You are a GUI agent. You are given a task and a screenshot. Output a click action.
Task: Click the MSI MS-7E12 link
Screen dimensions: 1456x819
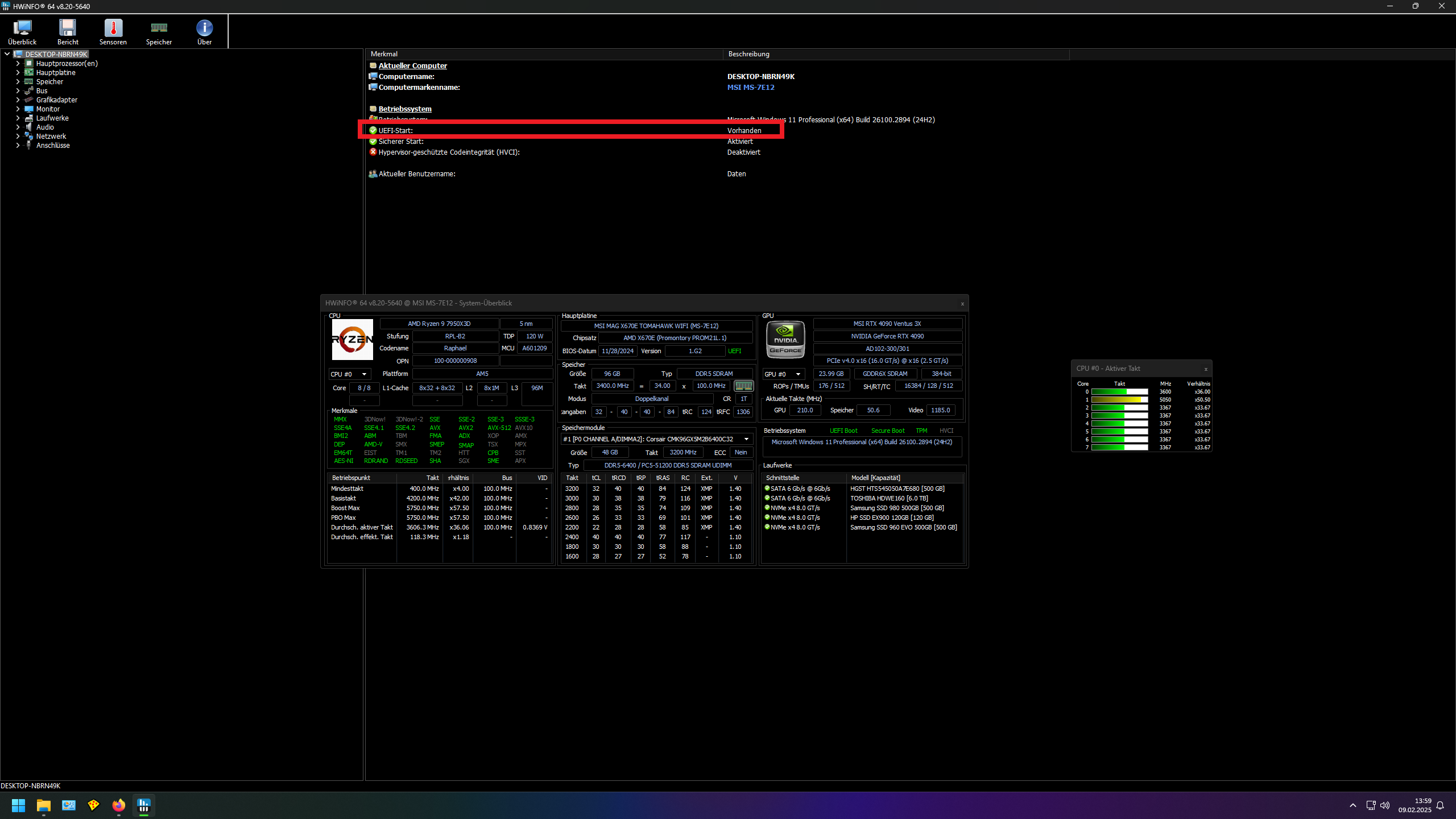[751, 88]
